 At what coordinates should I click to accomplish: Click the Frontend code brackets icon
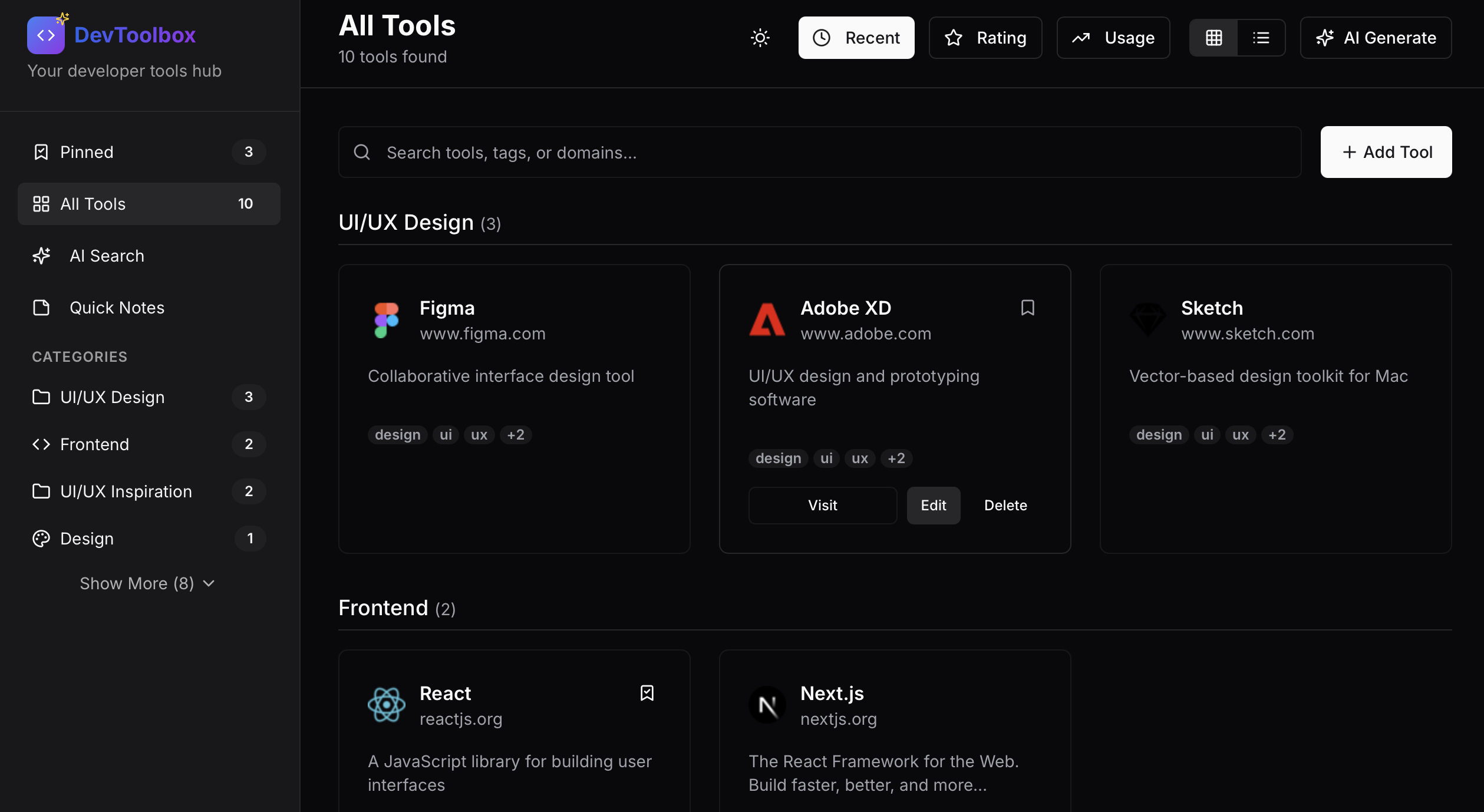(41, 444)
